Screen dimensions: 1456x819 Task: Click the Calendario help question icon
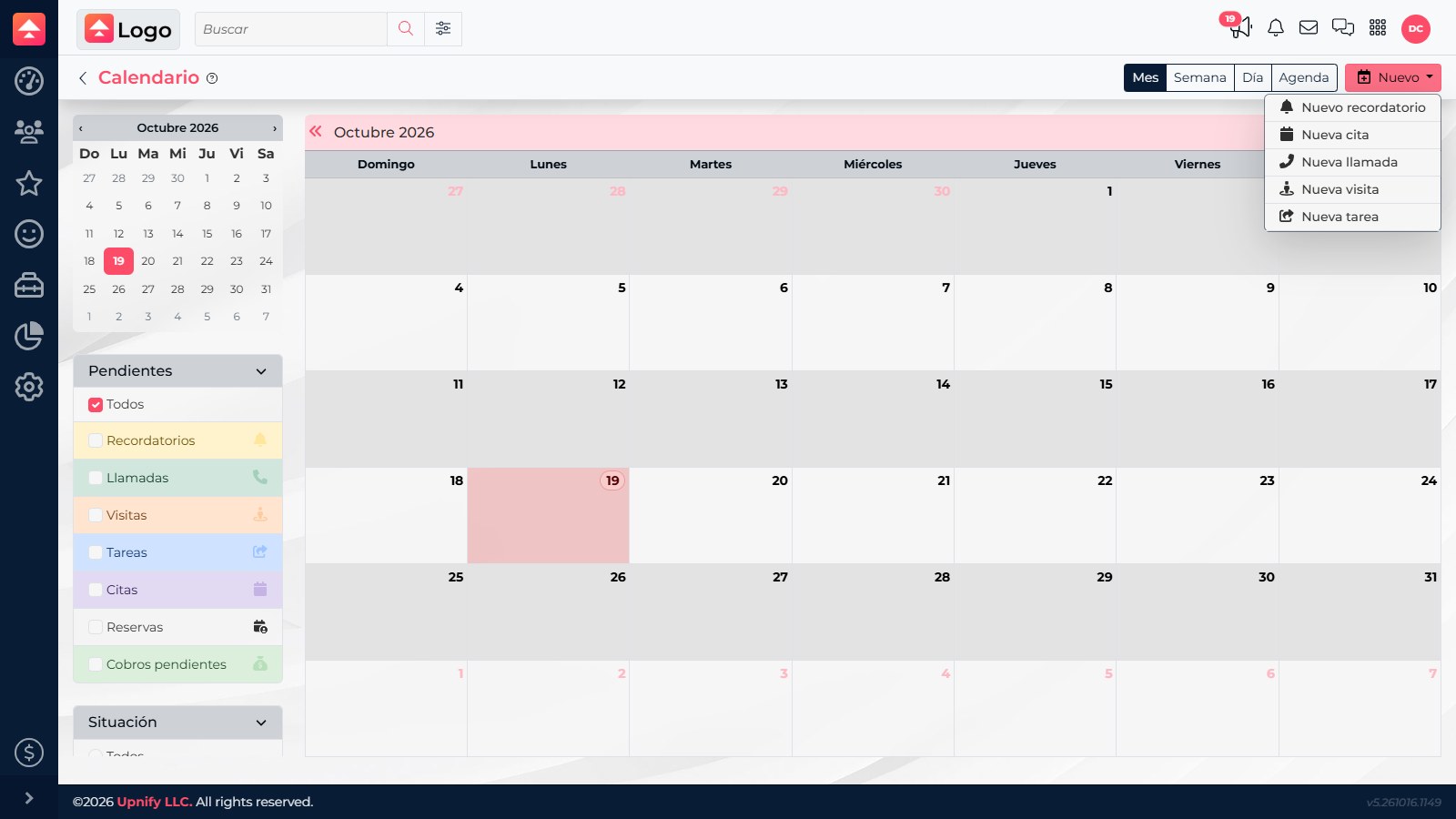(212, 78)
